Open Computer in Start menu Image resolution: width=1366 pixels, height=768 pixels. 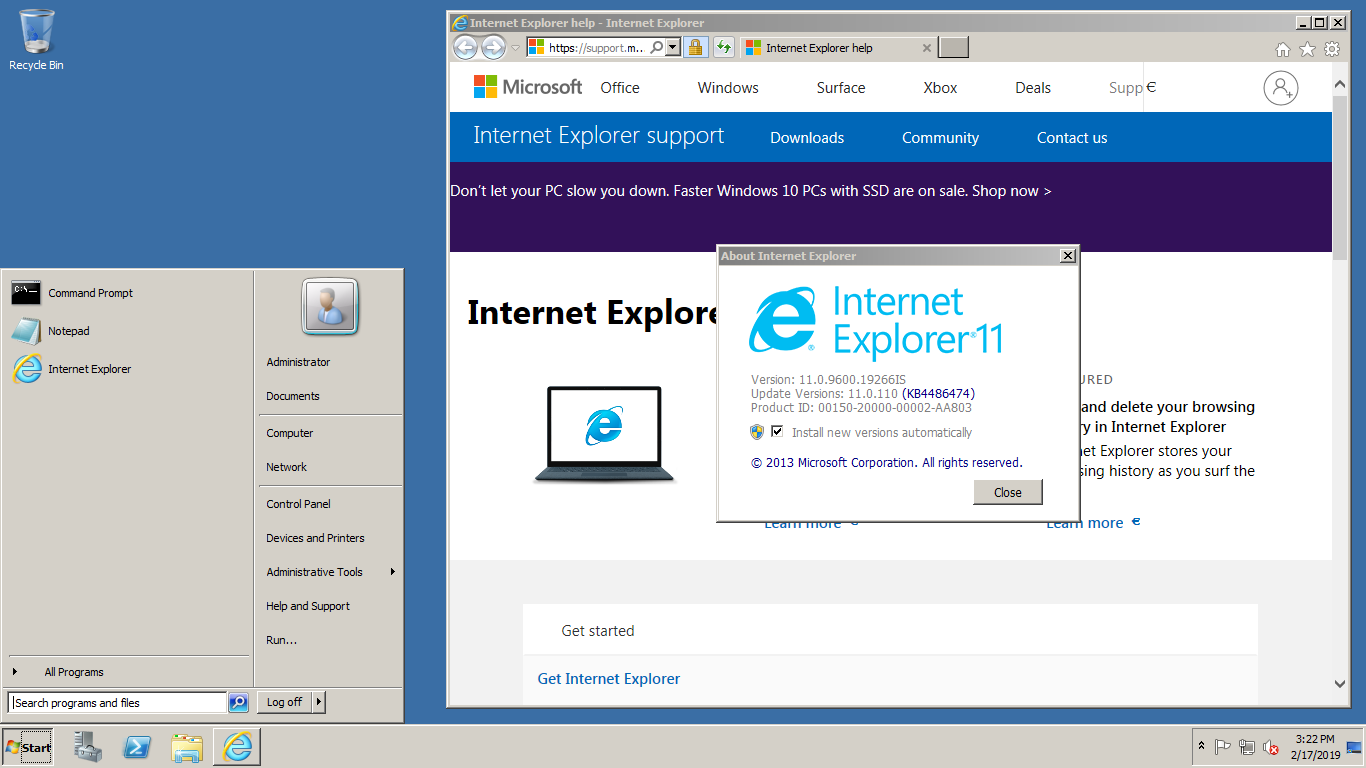pyautogui.click(x=290, y=433)
